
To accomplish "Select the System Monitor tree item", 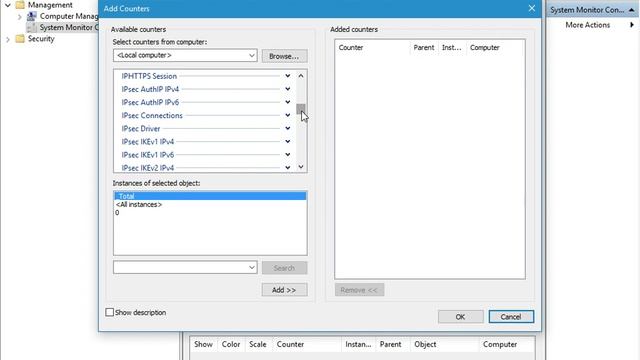I will pyautogui.click(x=68, y=27).
